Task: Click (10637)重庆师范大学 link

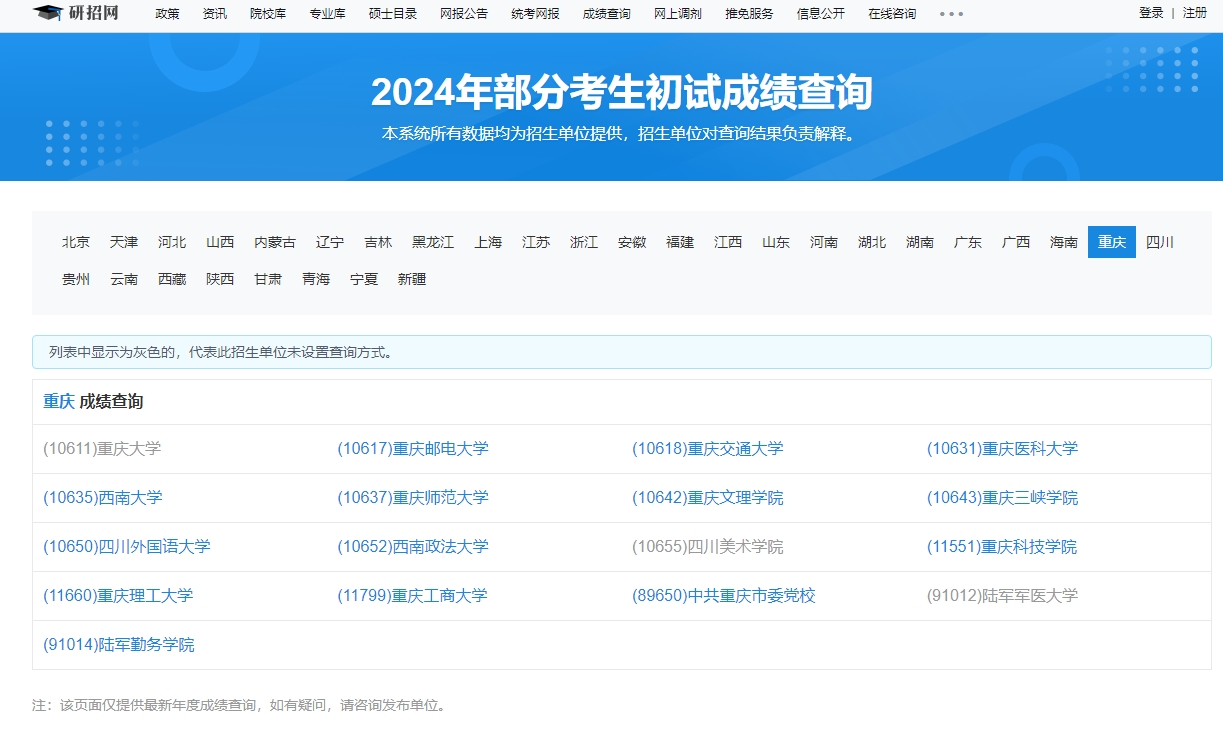Action: pos(413,498)
